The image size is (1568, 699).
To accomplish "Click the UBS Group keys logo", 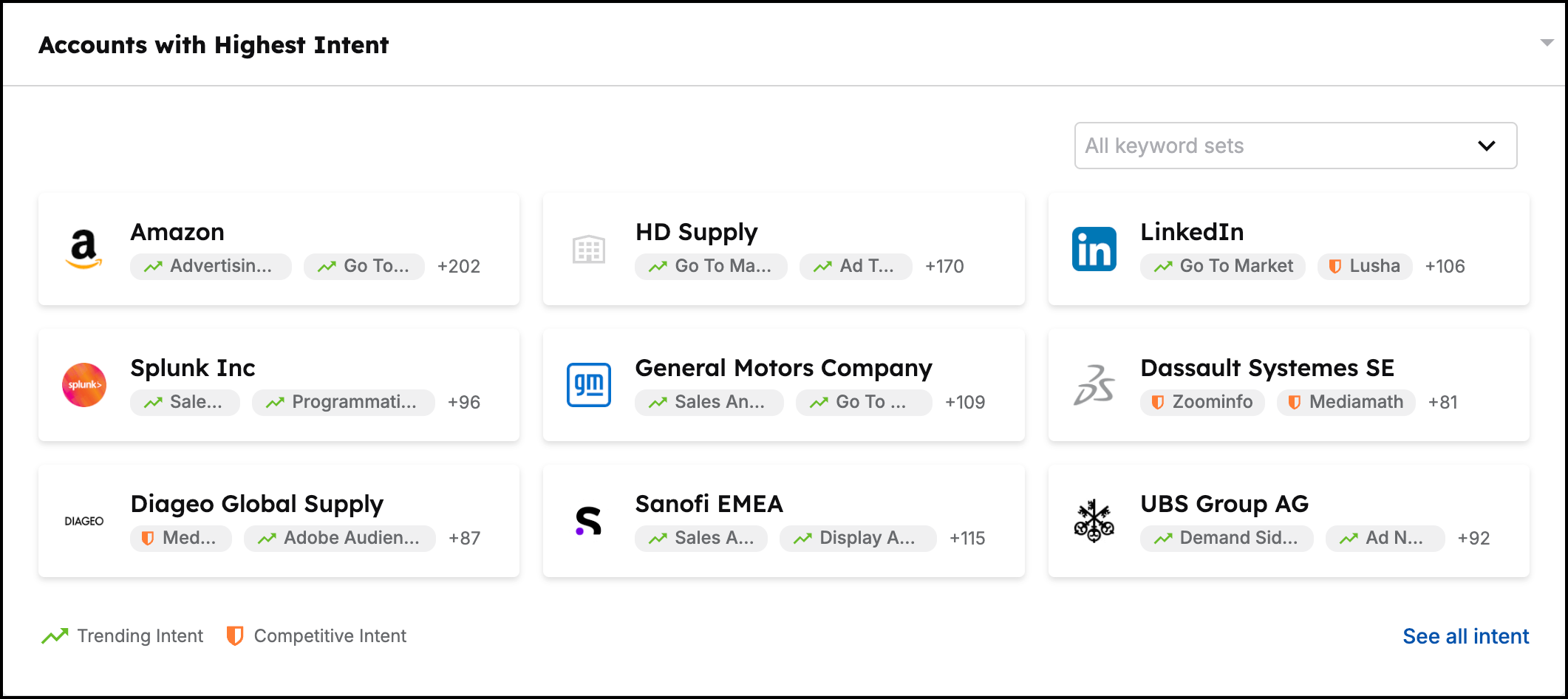I will pyautogui.click(x=1094, y=521).
